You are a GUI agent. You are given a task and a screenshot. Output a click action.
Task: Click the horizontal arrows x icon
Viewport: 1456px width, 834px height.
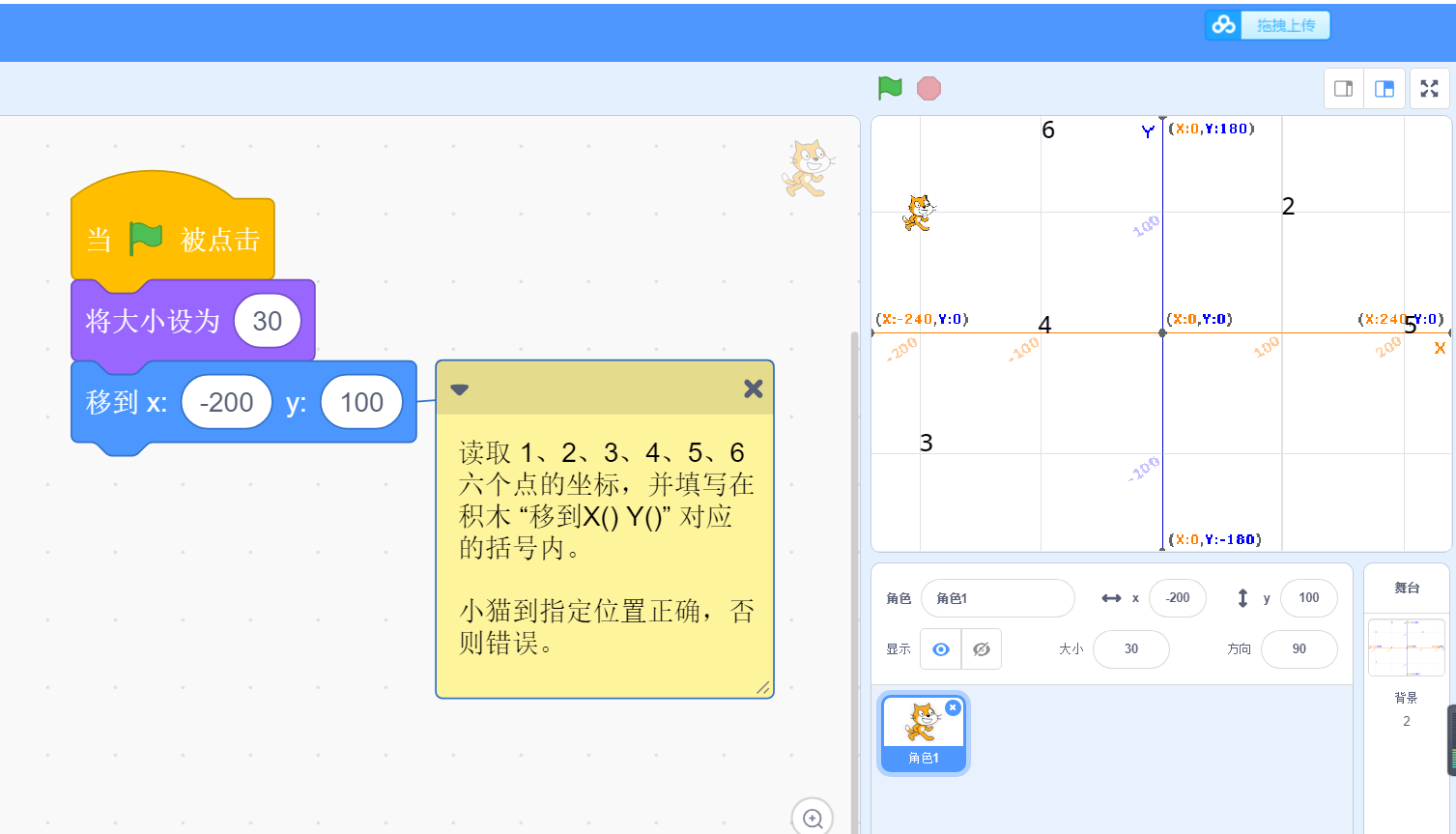coord(1111,598)
